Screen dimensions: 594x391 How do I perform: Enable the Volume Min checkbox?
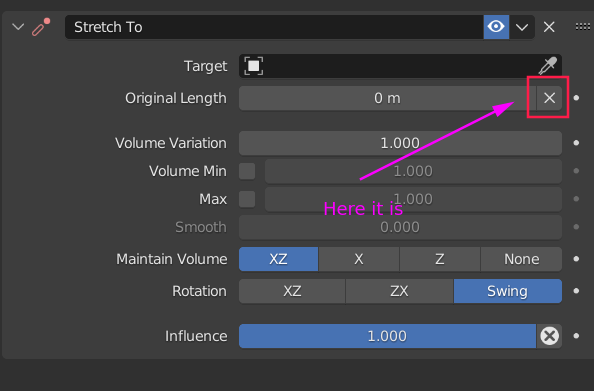[247, 171]
